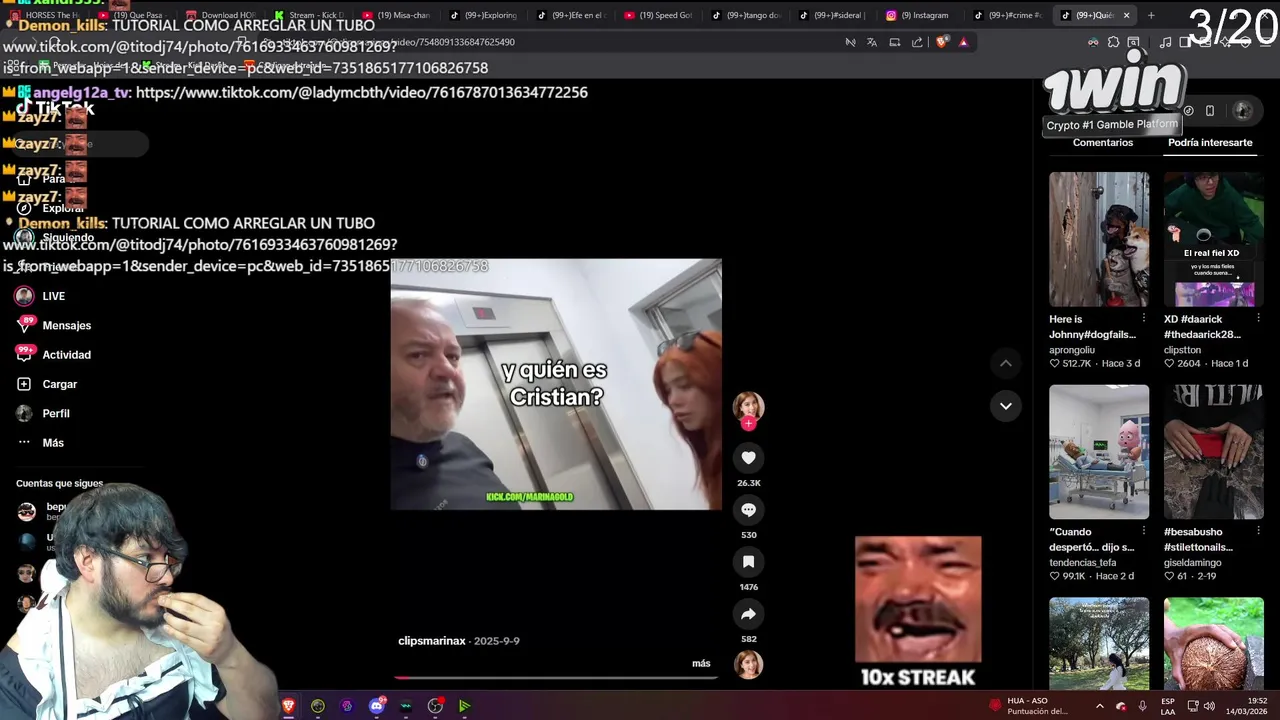Screen dimensions: 1280x720
Task: Open options dots for #besabusho video
Action: [x=1258, y=532]
